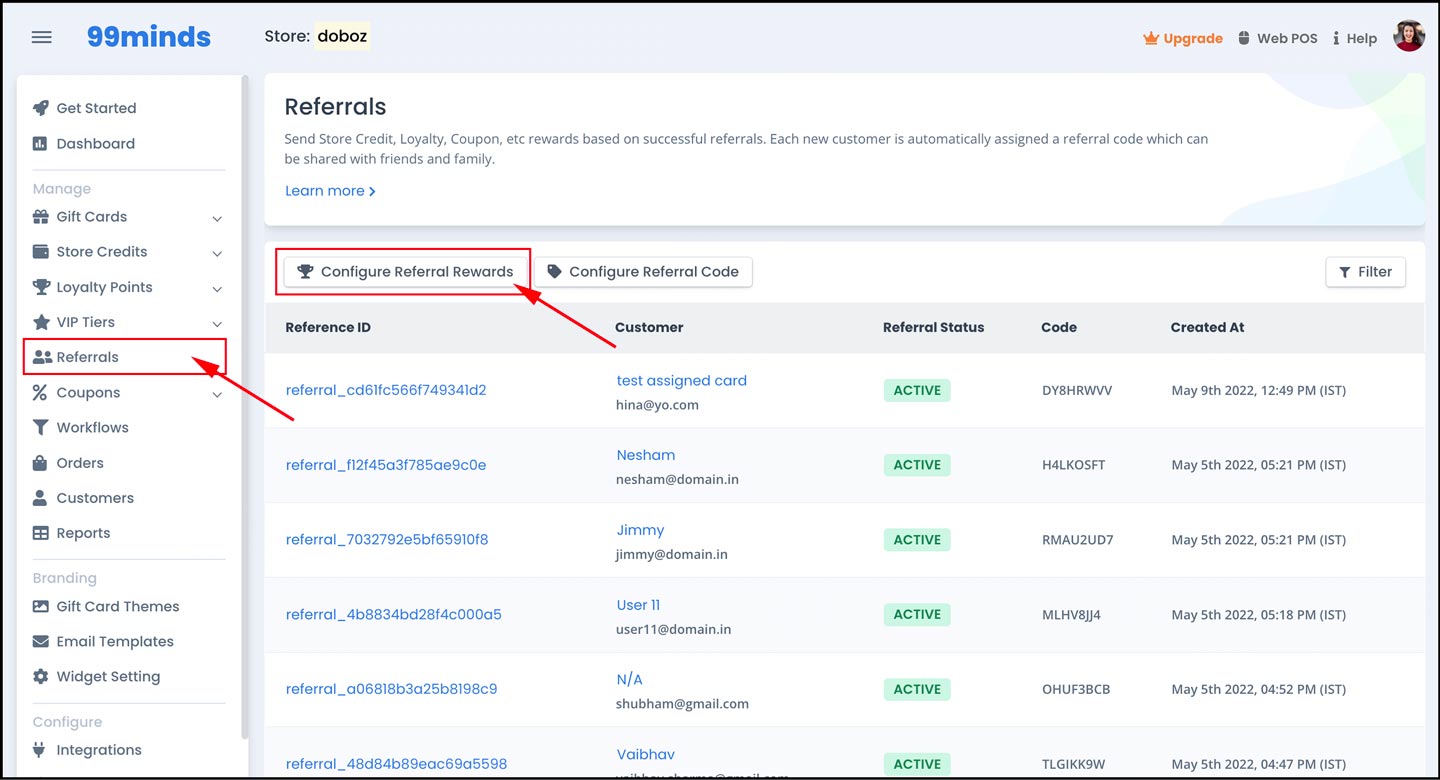Screen dimensions: 1440x780
Task: Expand the Coupons submenu chevron
Action: [x=217, y=394]
